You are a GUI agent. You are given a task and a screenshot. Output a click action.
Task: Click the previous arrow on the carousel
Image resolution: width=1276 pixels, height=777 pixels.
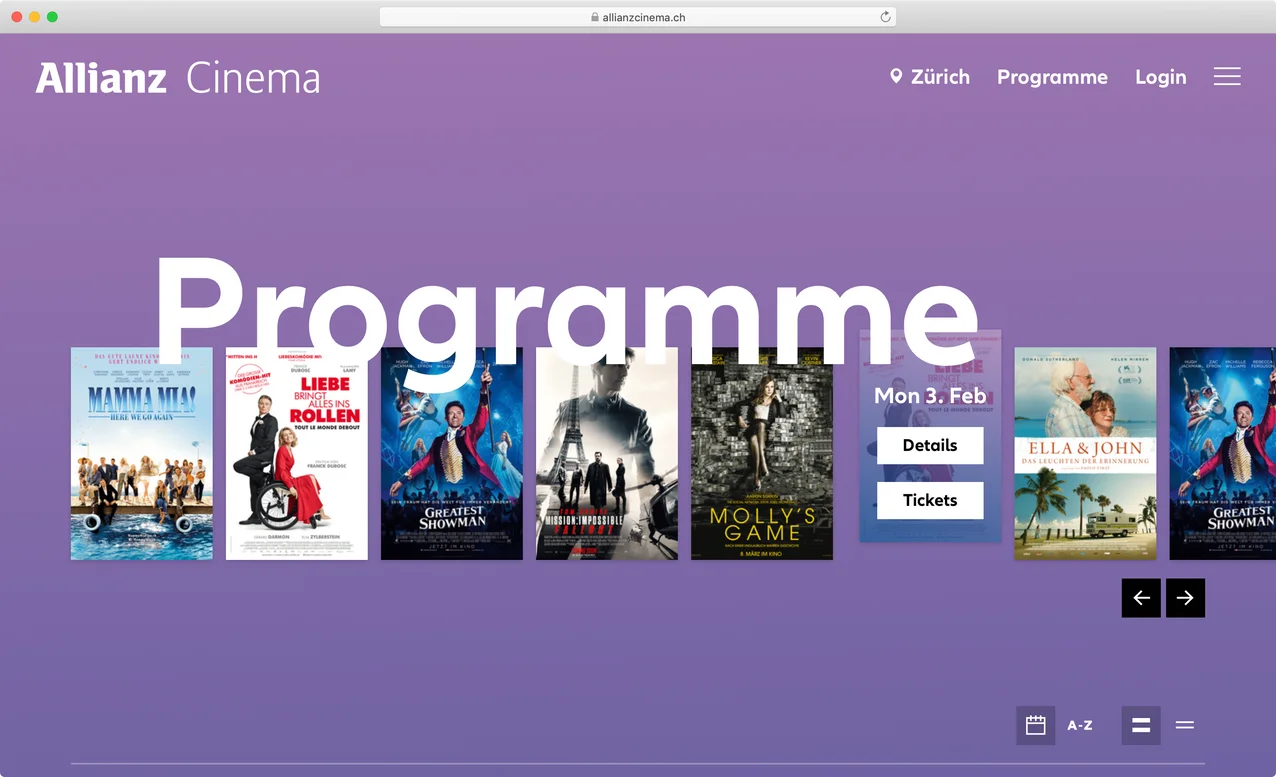1141,598
